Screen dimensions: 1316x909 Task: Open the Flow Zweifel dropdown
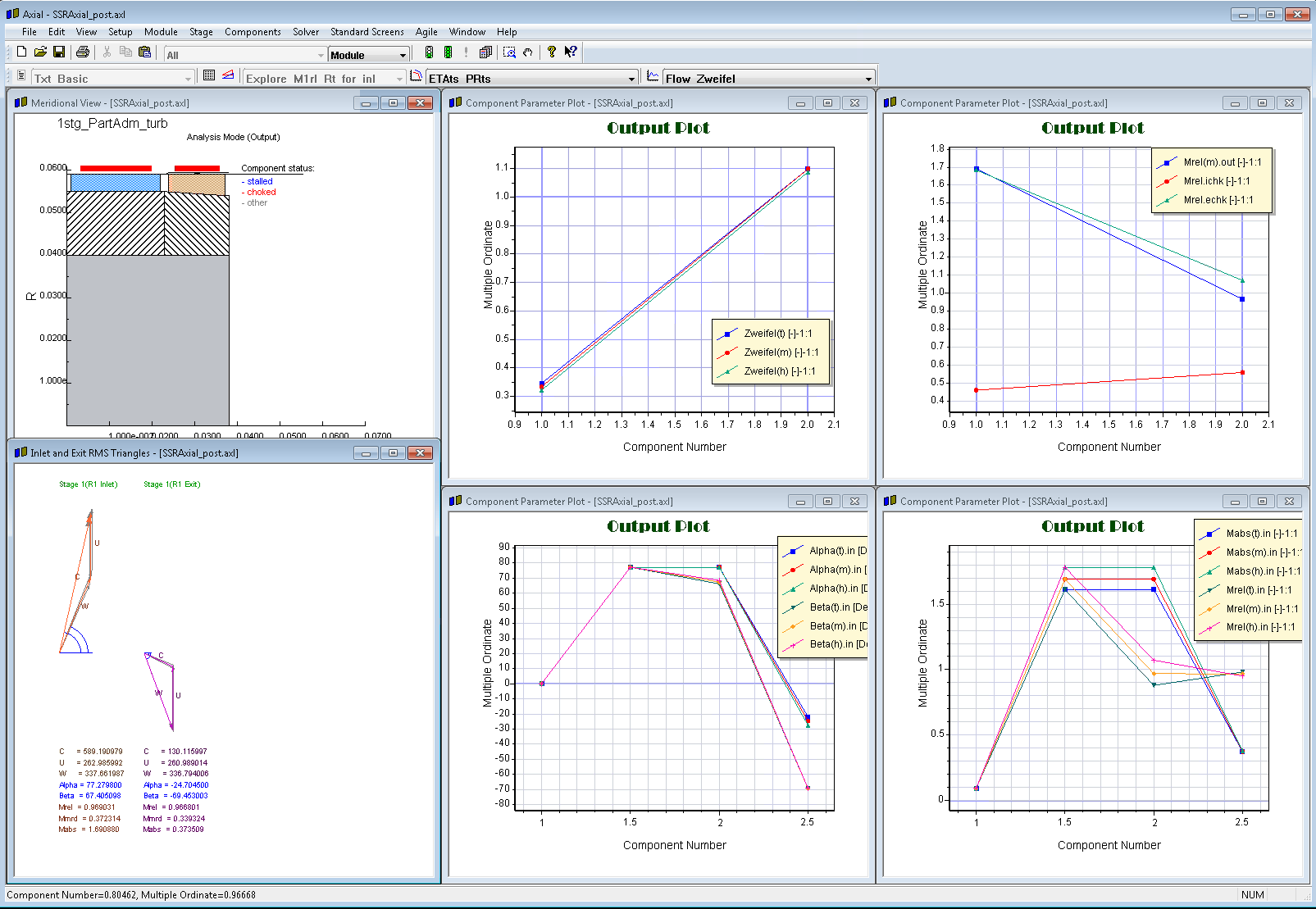point(868,80)
